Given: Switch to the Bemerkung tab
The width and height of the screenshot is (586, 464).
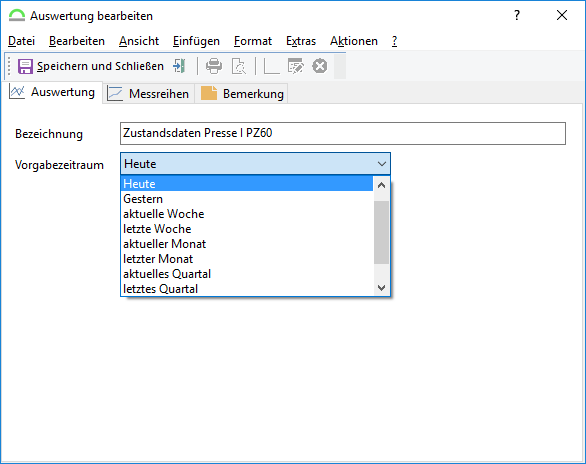Looking at the screenshot, I should tap(242, 93).
